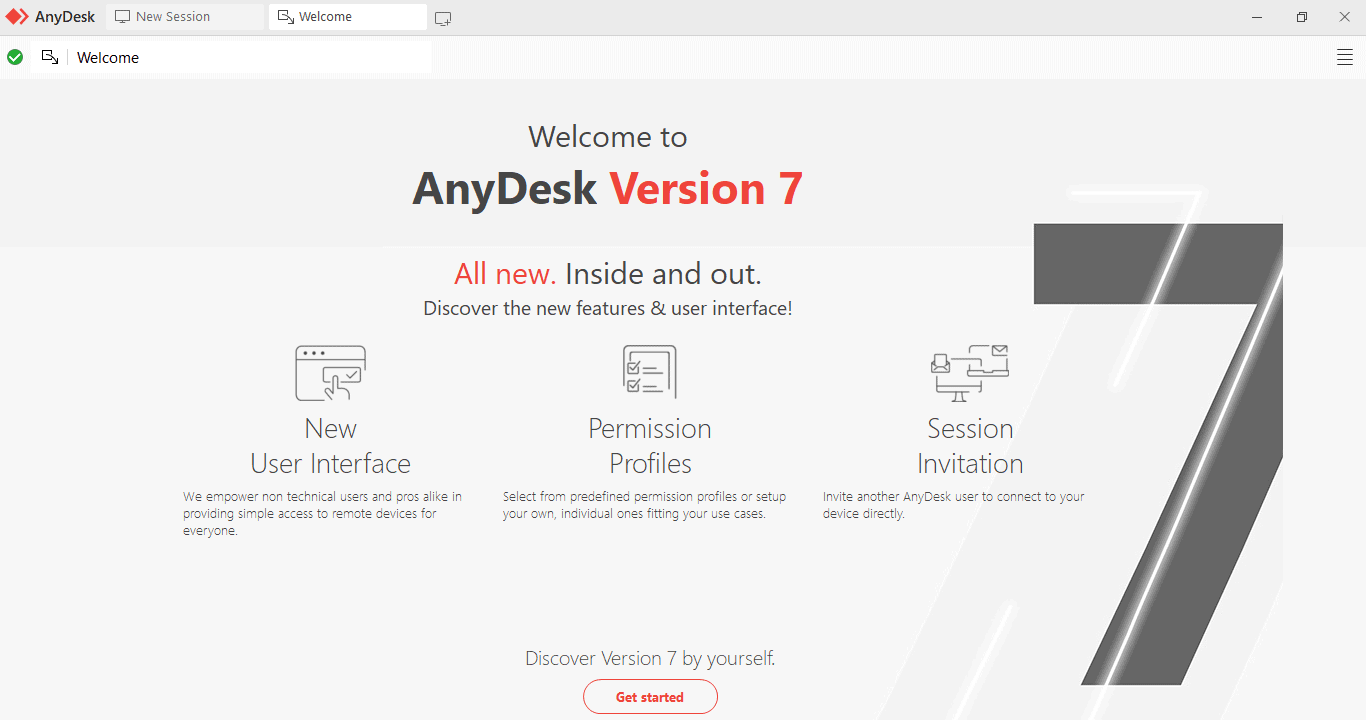The image size is (1366, 720).
Task: Click the Permission Profiles checklist icon
Action: [650, 372]
